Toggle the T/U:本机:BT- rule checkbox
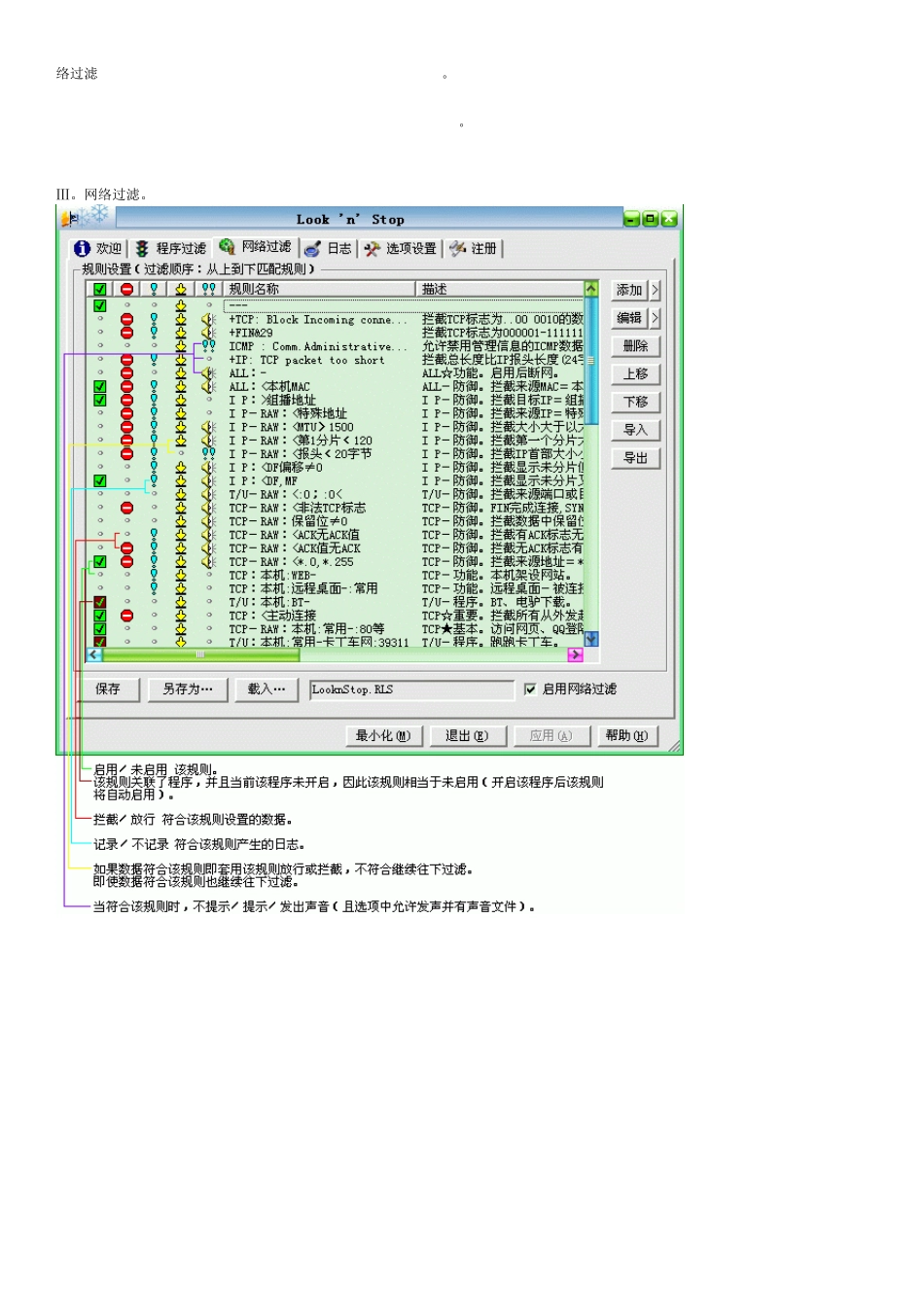Image resolution: width=924 pixels, height=1307 pixels. (x=99, y=602)
